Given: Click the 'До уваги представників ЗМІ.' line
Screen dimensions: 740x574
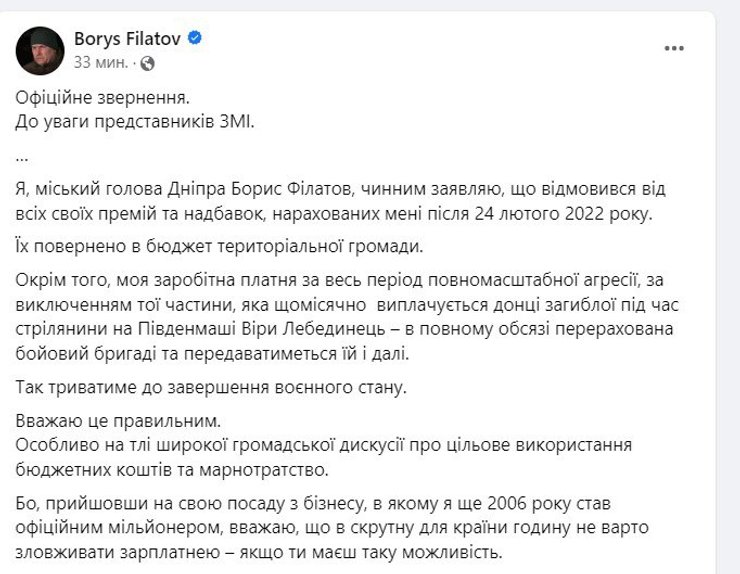Looking at the screenshot, I should point(136,123).
